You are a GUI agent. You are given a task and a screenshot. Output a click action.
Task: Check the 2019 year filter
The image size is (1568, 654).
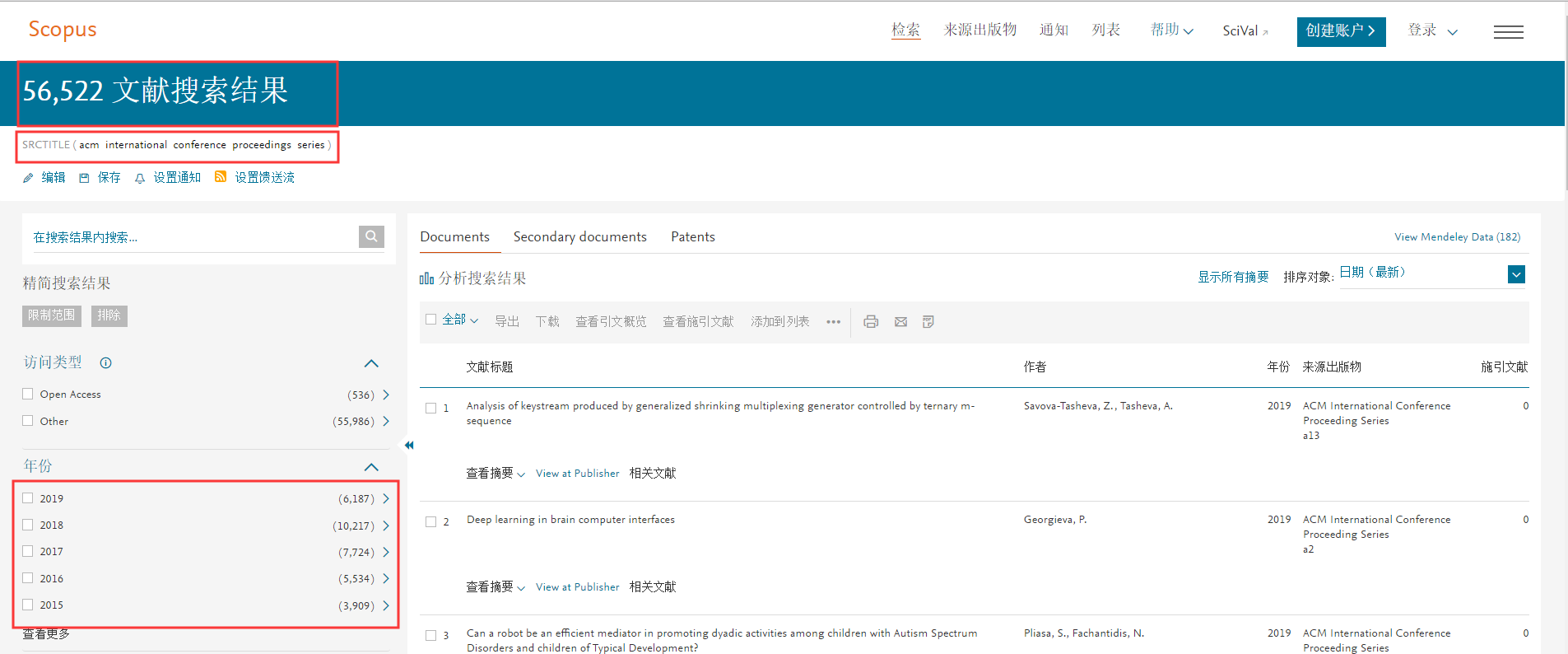[28, 498]
